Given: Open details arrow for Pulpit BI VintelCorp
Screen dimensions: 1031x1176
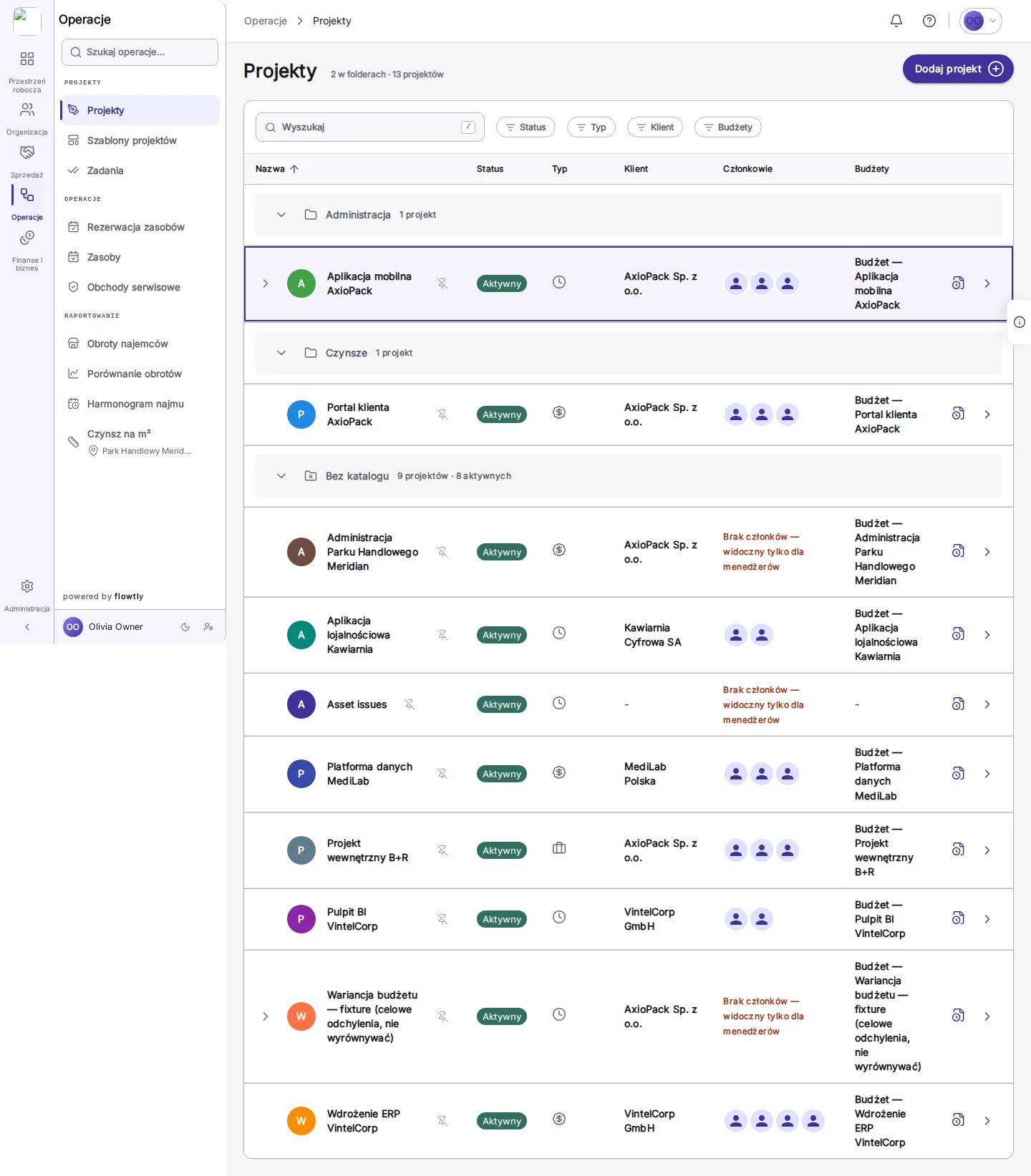Looking at the screenshot, I should (x=987, y=919).
